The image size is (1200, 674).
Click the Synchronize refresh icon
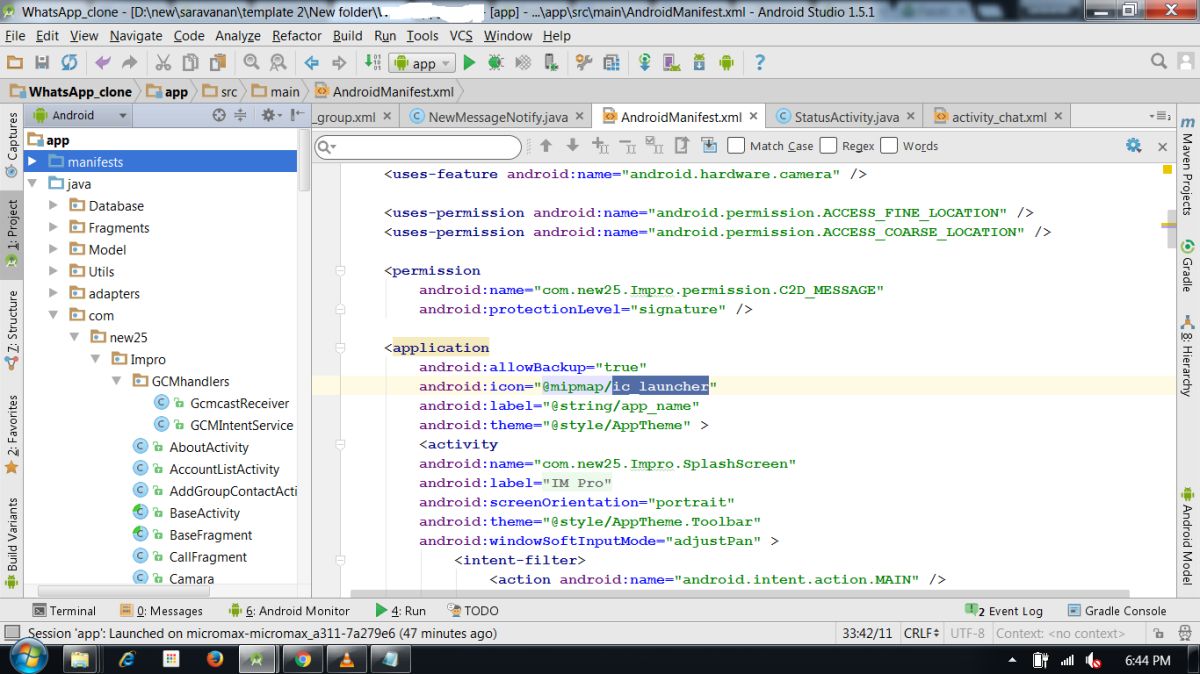[69, 62]
